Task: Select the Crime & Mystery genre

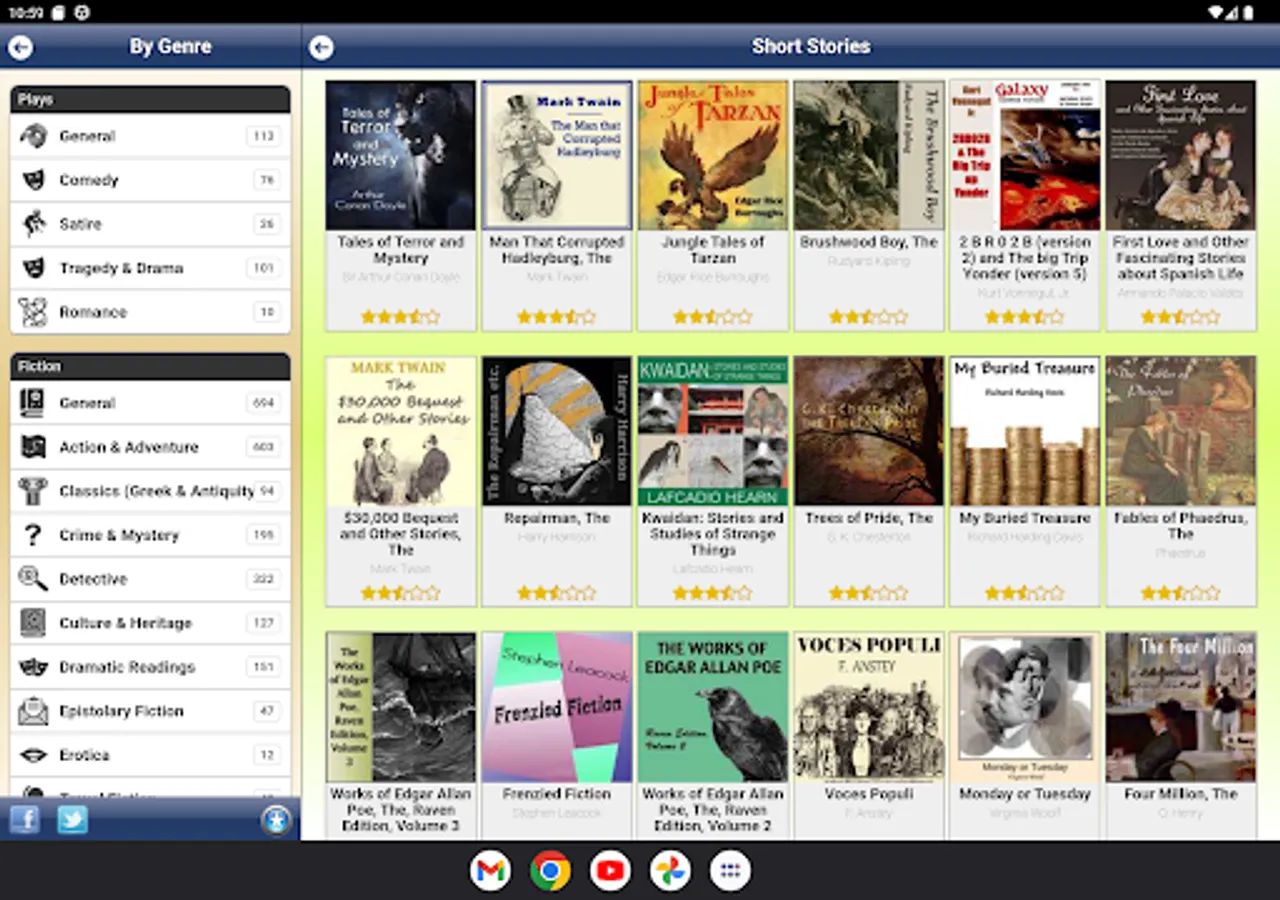Action: coord(150,535)
